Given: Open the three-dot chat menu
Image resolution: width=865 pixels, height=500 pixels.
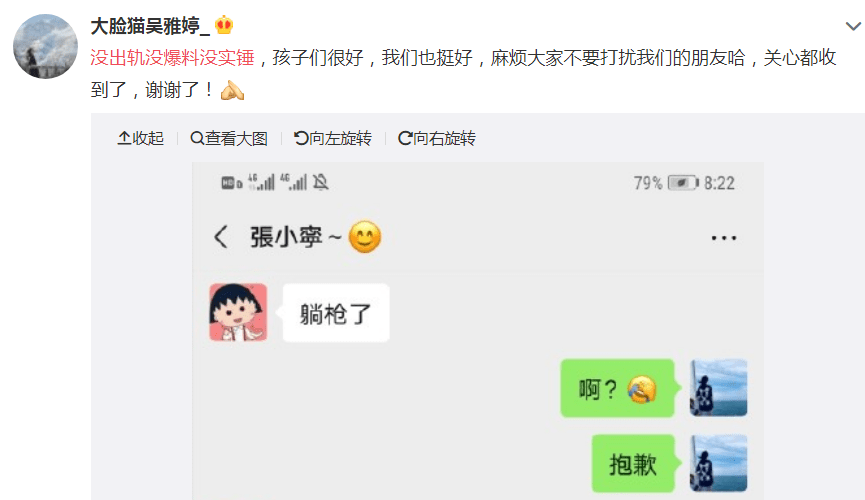Looking at the screenshot, I should click(723, 238).
